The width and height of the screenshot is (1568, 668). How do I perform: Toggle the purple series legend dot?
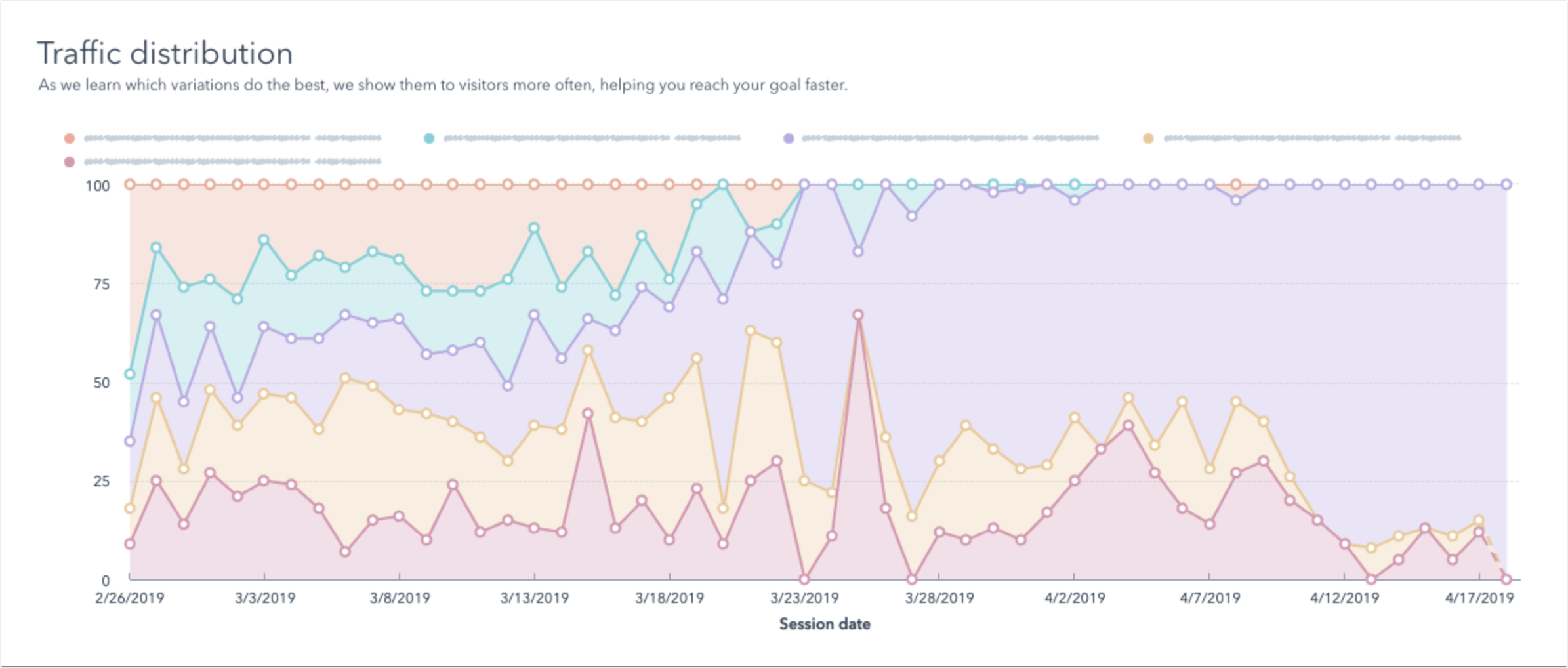click(x=789, y=138)
